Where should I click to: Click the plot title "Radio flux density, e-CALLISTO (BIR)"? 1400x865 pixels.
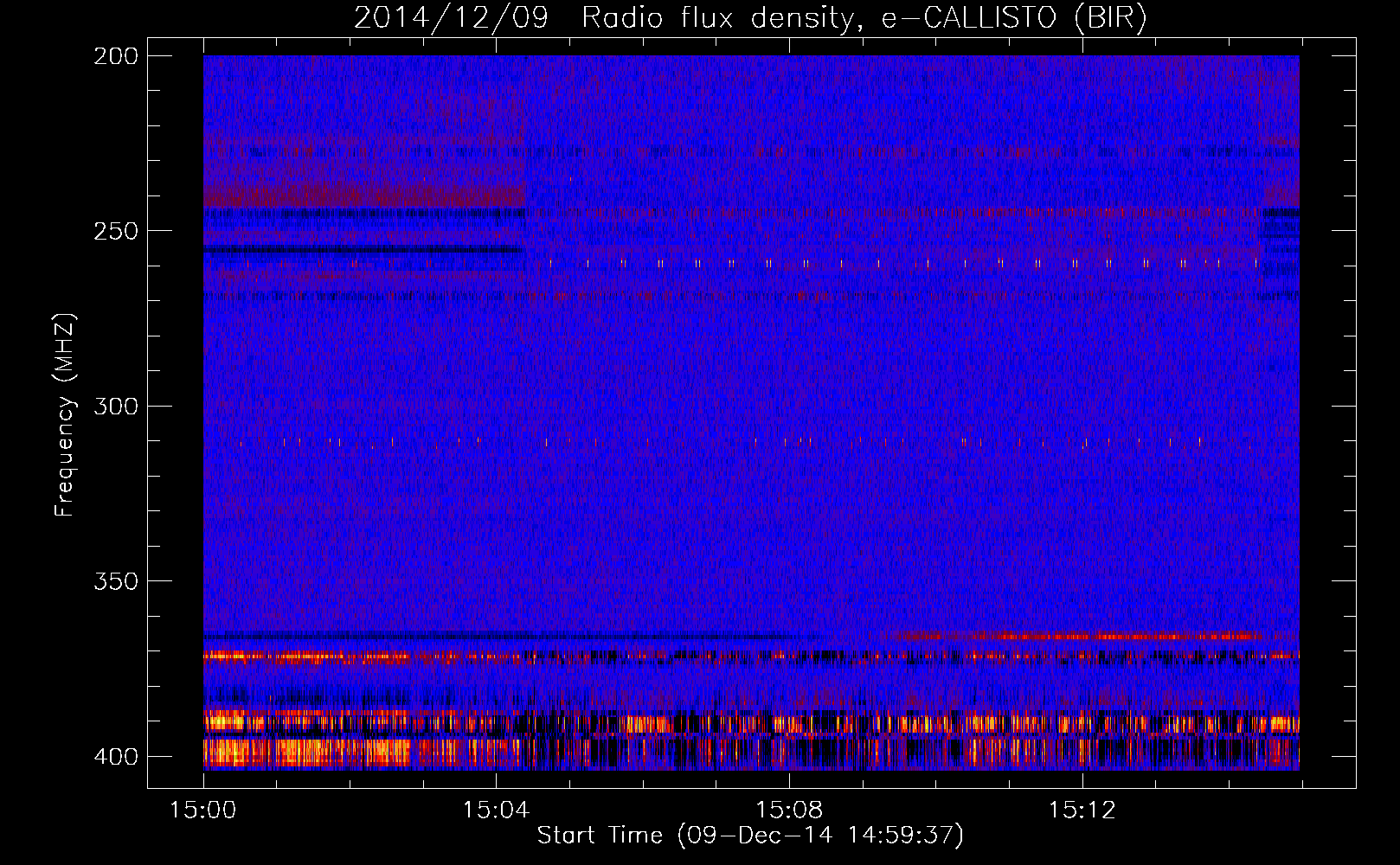[x=864, y=18]
